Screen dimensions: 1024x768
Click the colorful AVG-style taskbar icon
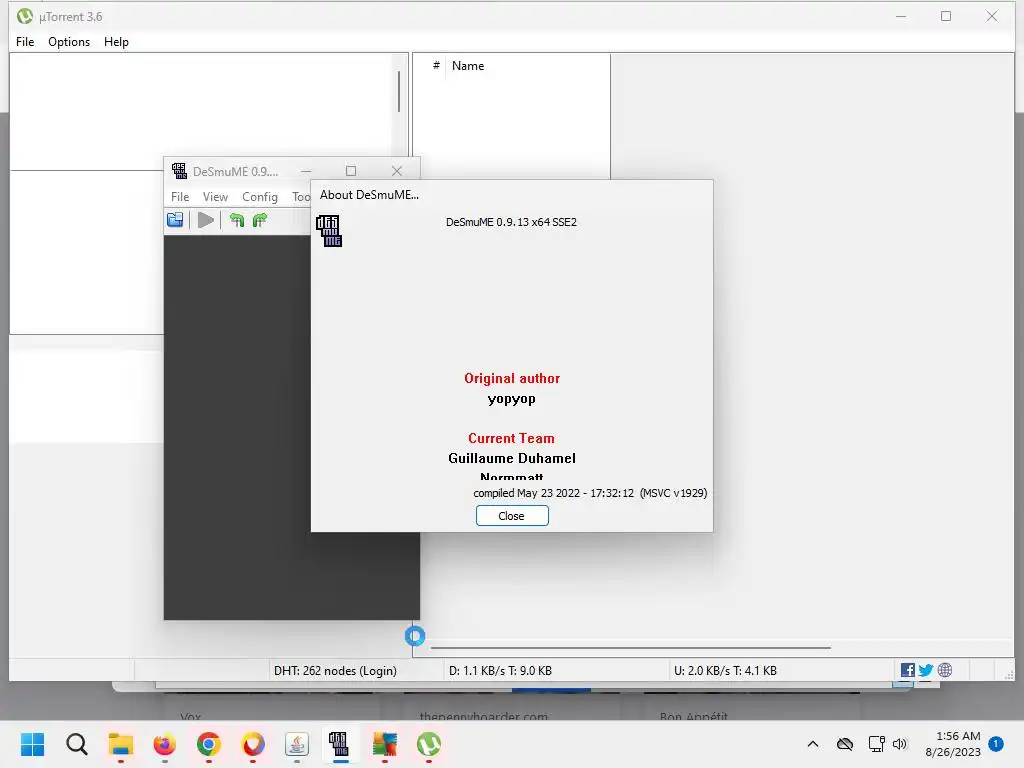click(x=385, y=744)
